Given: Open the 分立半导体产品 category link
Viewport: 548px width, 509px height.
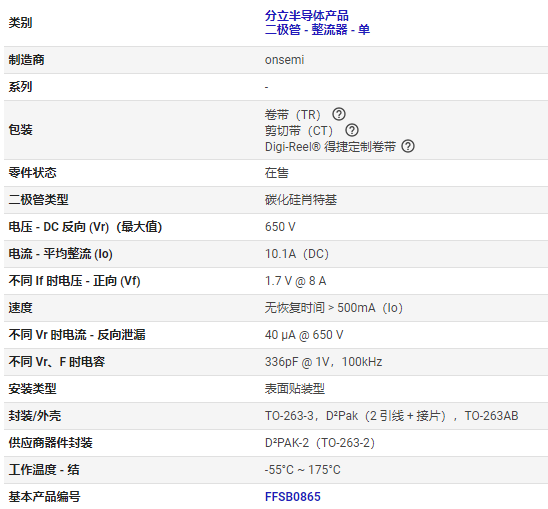Looking at the screenshot, I should (307, 16).
